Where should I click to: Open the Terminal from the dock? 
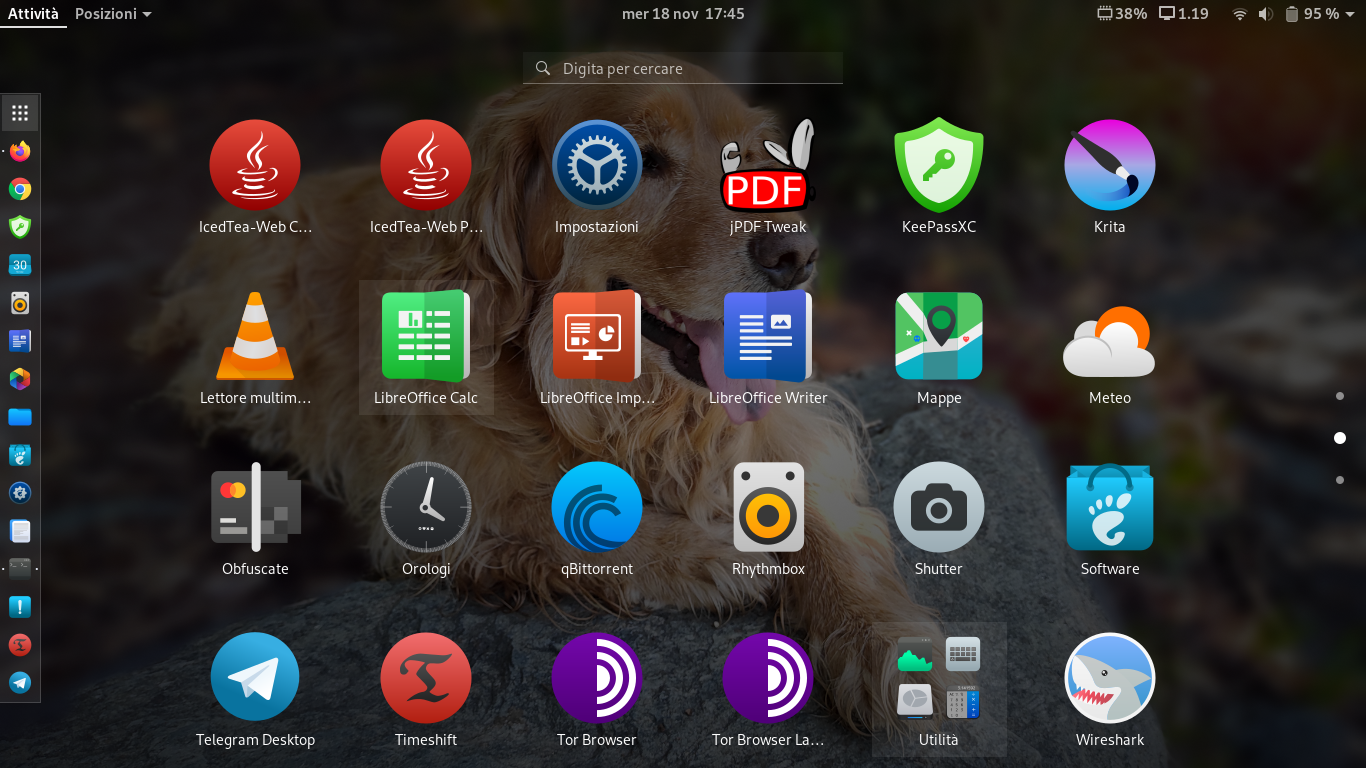tap(20, 569)
